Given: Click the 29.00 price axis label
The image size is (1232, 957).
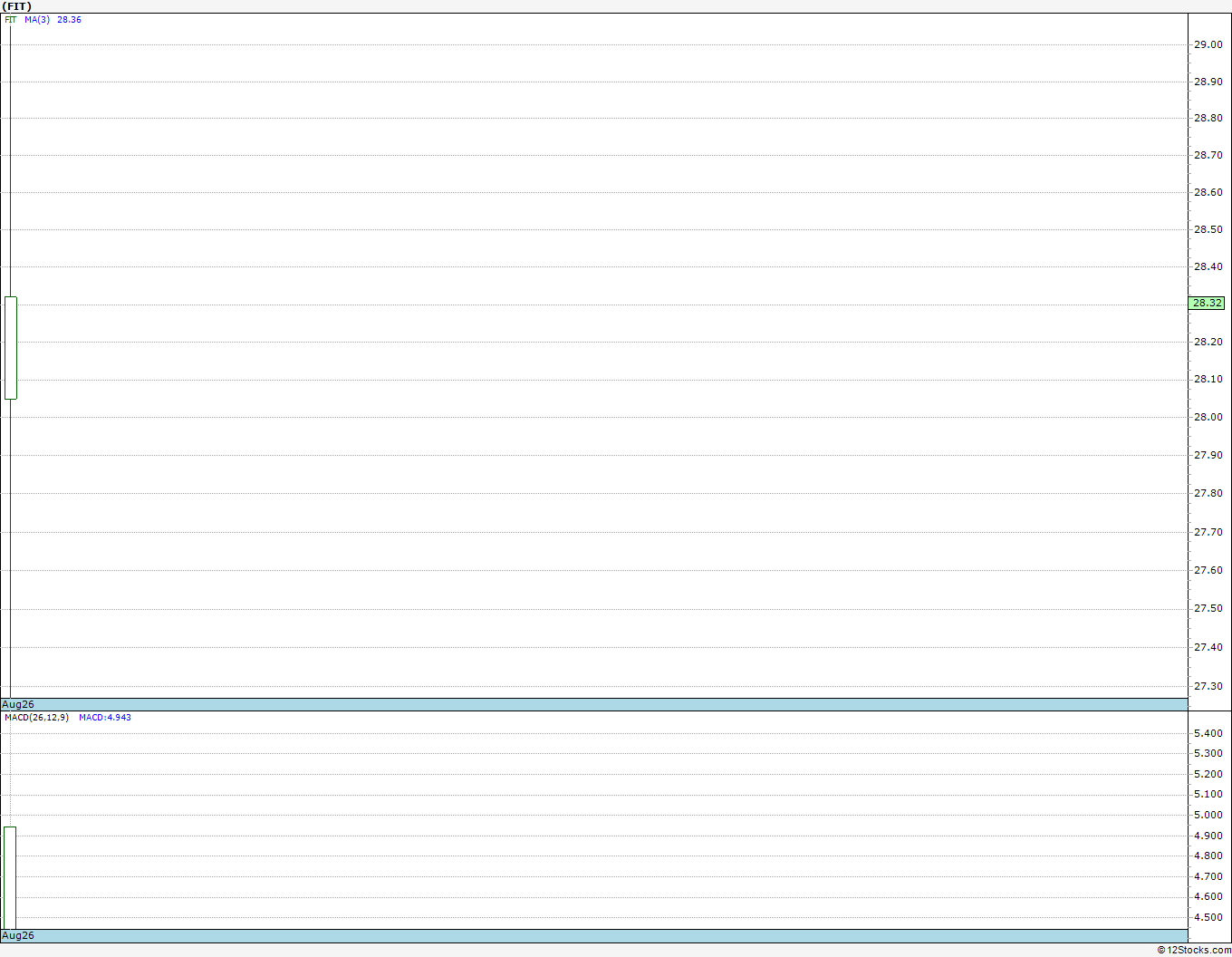Looking at the screenshot, I should coord(1208,44).
